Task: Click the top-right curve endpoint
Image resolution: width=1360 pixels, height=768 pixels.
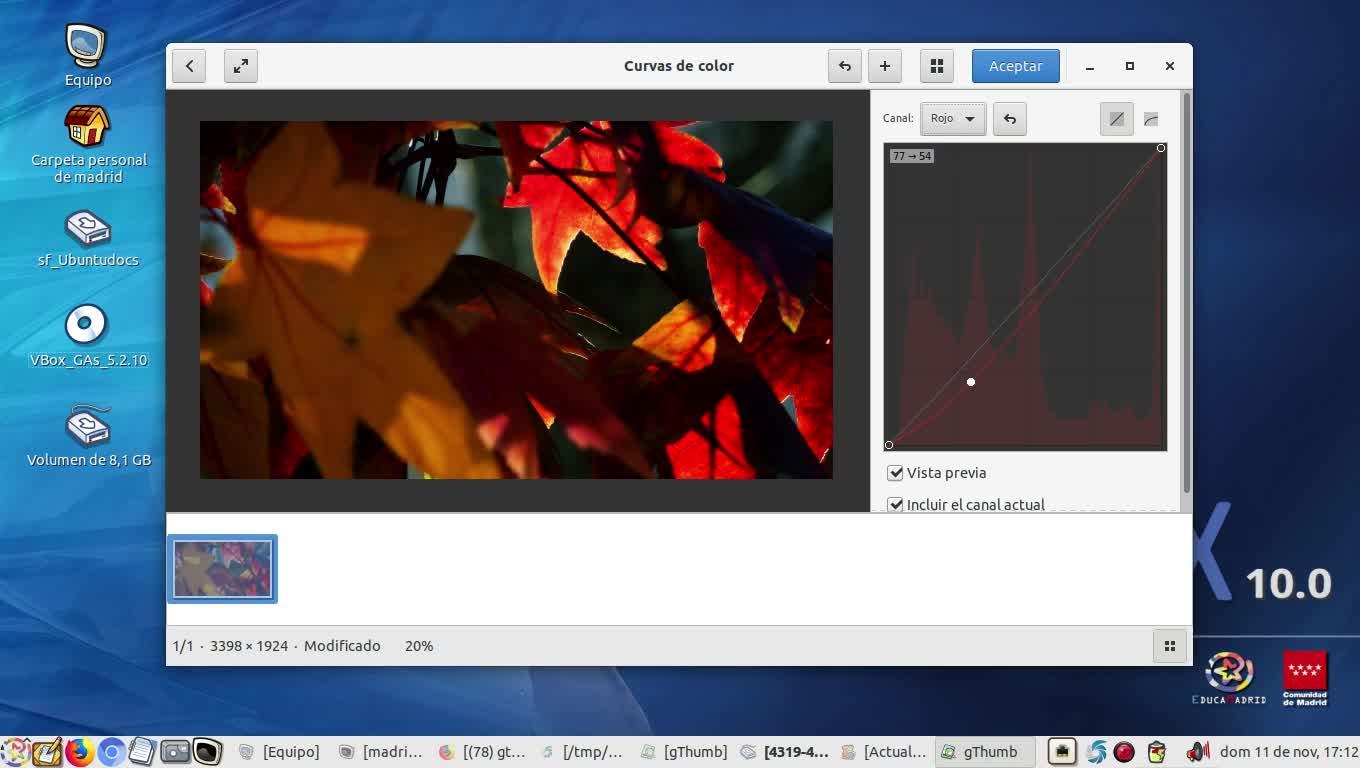Action: click(1161, 148)
